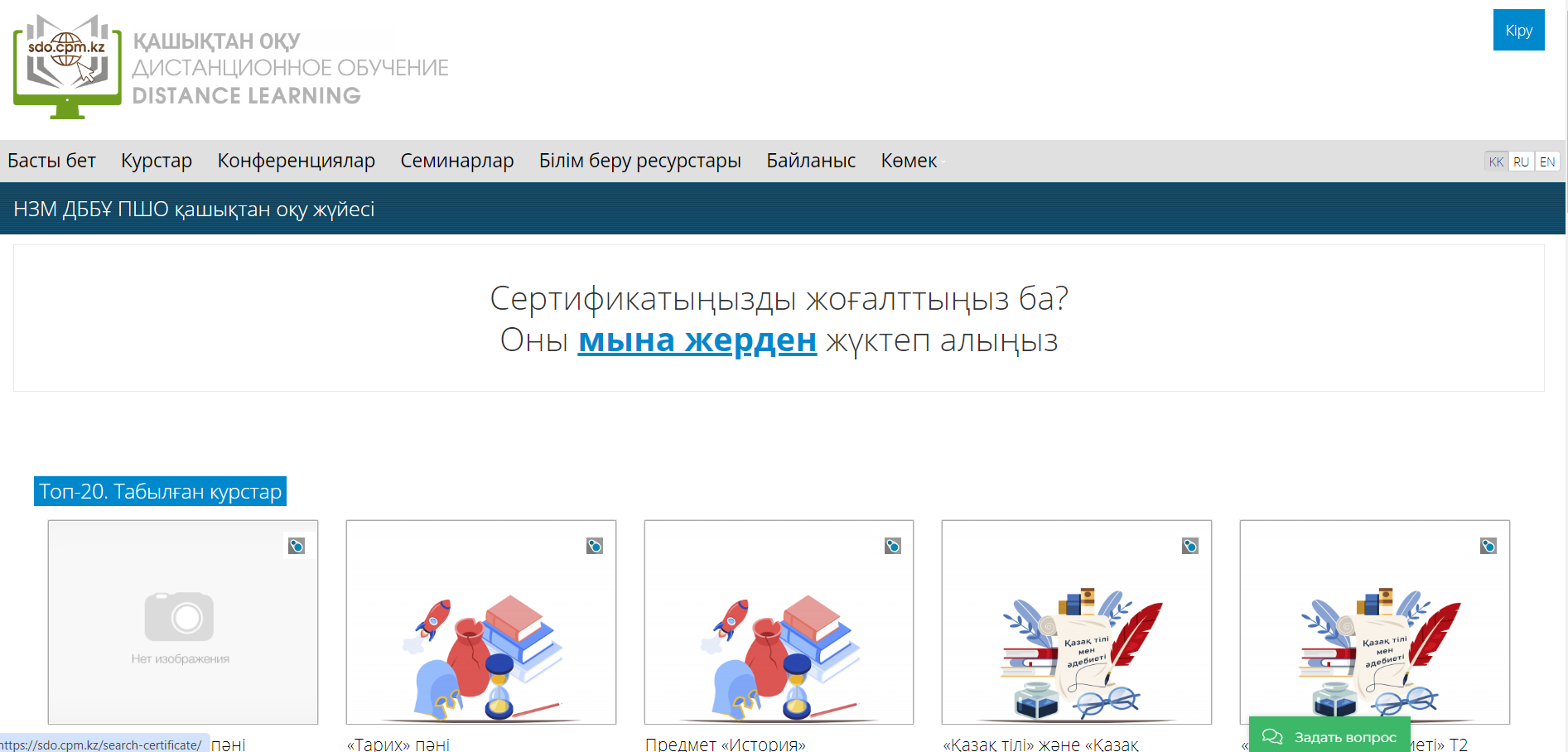Image resolution: width=1568 pixels, height=752 pixels.
Task: Click tag icon on the T2 course card
Action: pyautogui.click(x=1488, y=546)
